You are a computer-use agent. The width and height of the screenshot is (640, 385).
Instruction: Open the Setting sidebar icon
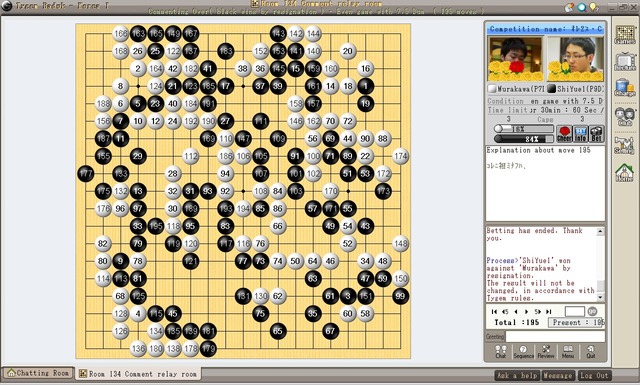[x=625, y=145]
